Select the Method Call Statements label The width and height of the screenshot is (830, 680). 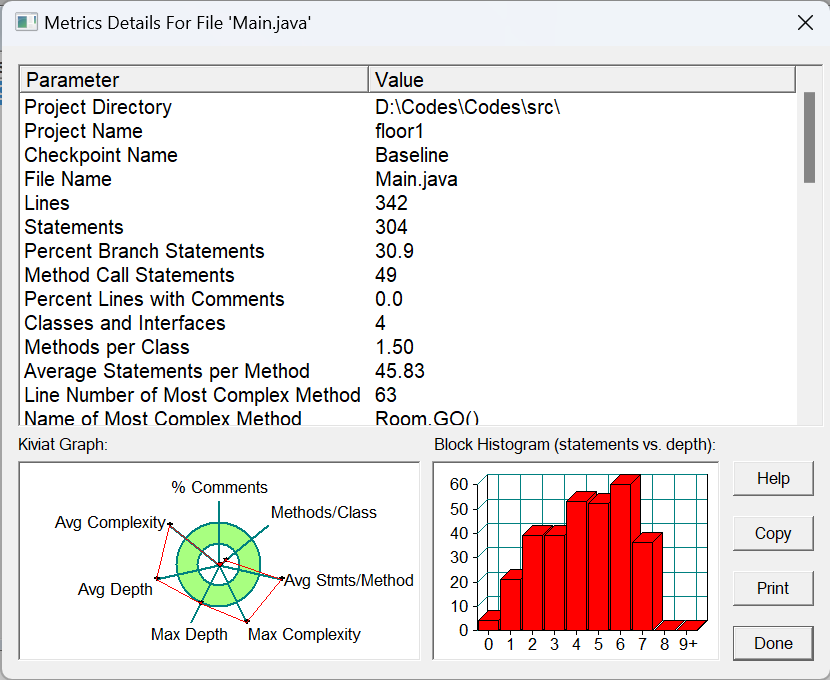pyautogui.click(x=129, y=275)
